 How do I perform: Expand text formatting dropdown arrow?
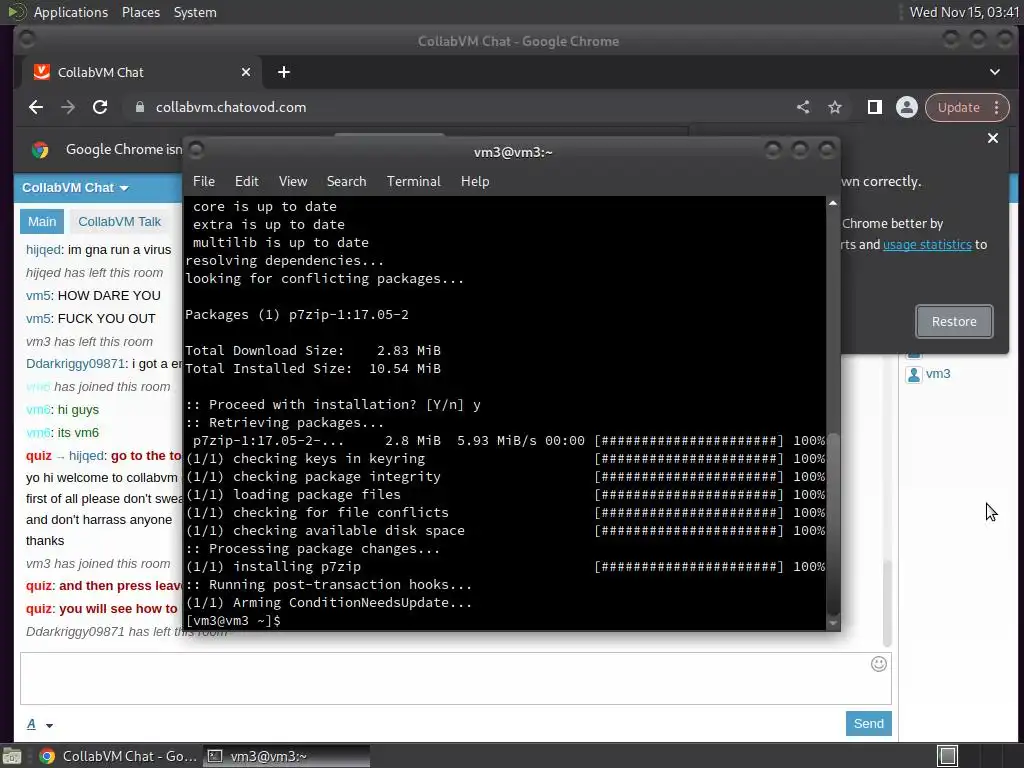[x=49, y=725]
